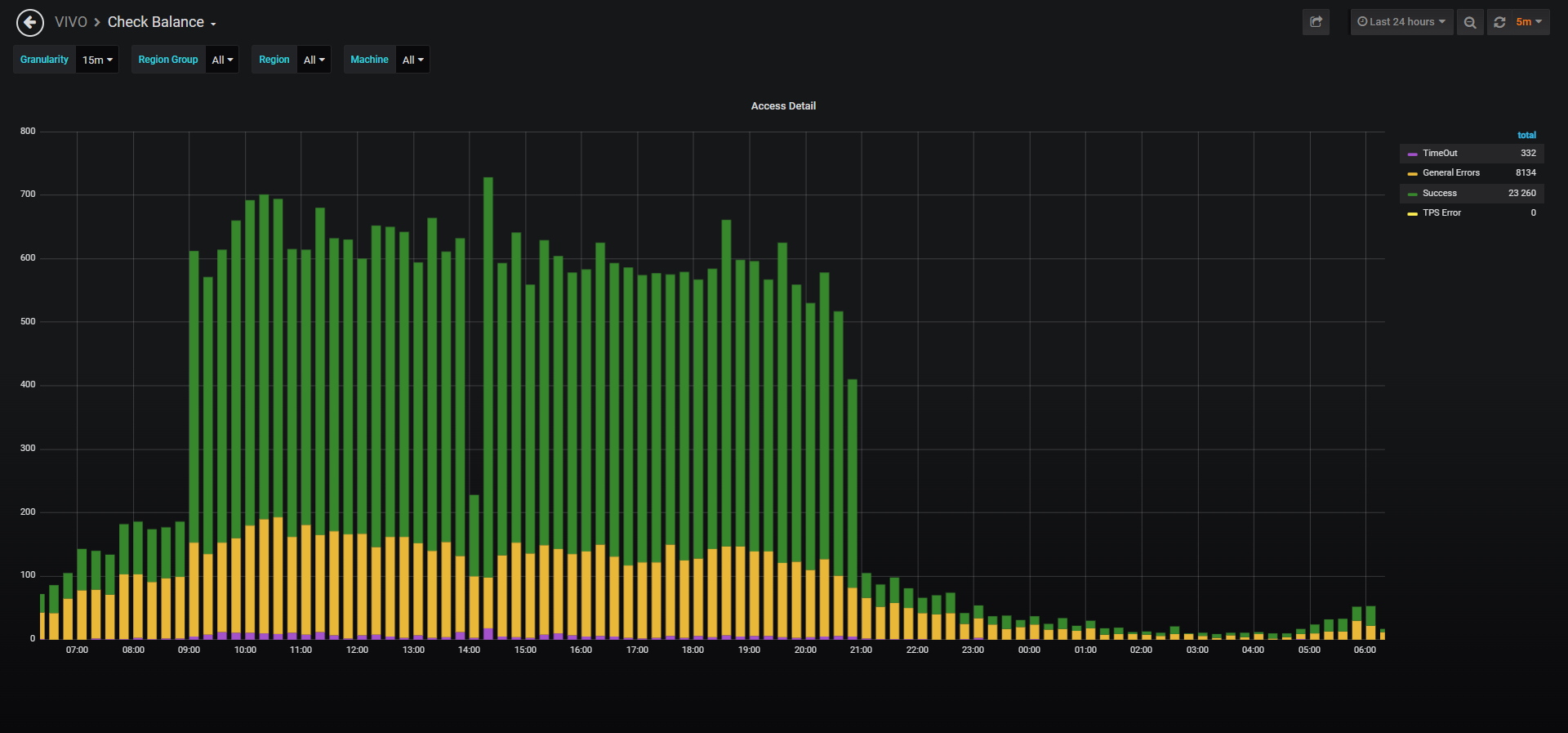Click the clock icon in time picker

pyautogui.click(x=1362, y=22)
